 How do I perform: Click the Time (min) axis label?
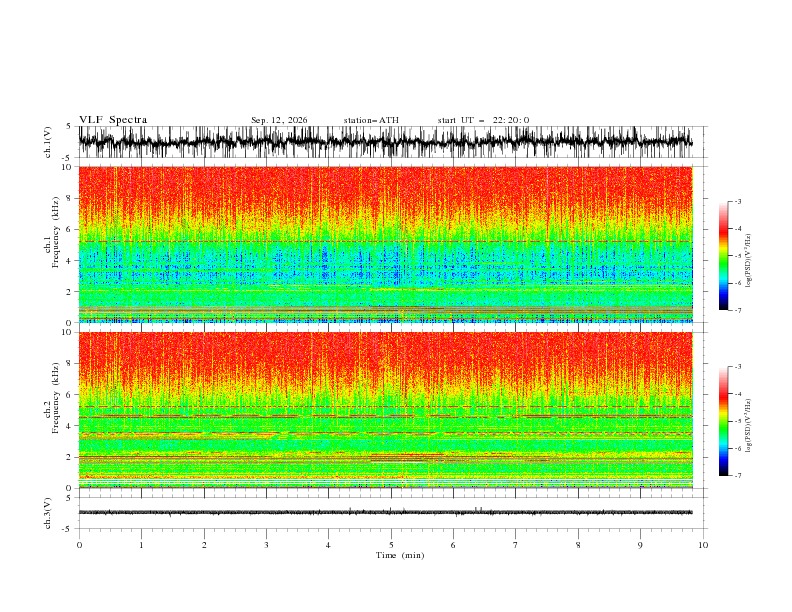tap(400, 555)
